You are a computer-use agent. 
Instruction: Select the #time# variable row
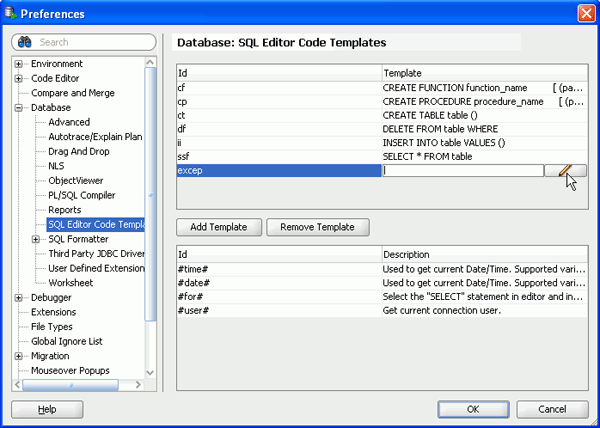pos(382,269)
